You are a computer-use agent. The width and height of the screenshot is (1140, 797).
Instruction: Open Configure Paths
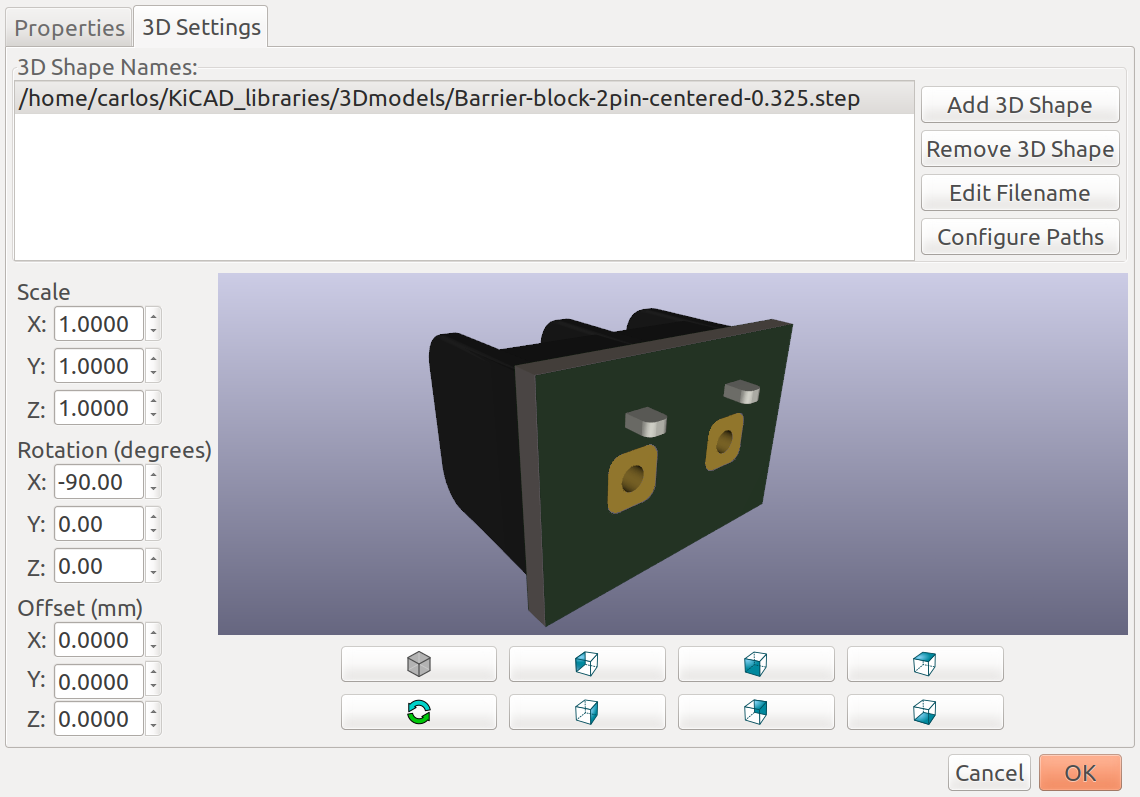(x=1020, y=237)
